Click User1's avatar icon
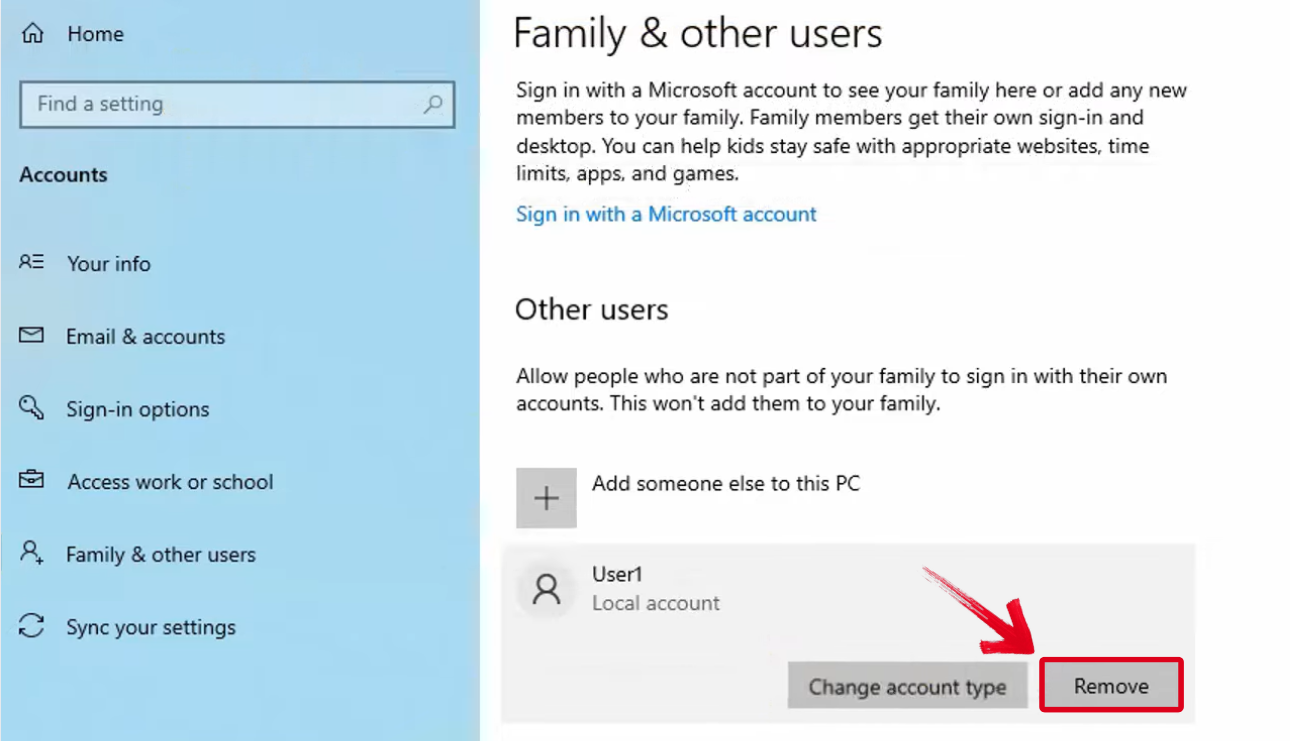Viewport: 1290px width, 741px height. click(x=545, y=590)
